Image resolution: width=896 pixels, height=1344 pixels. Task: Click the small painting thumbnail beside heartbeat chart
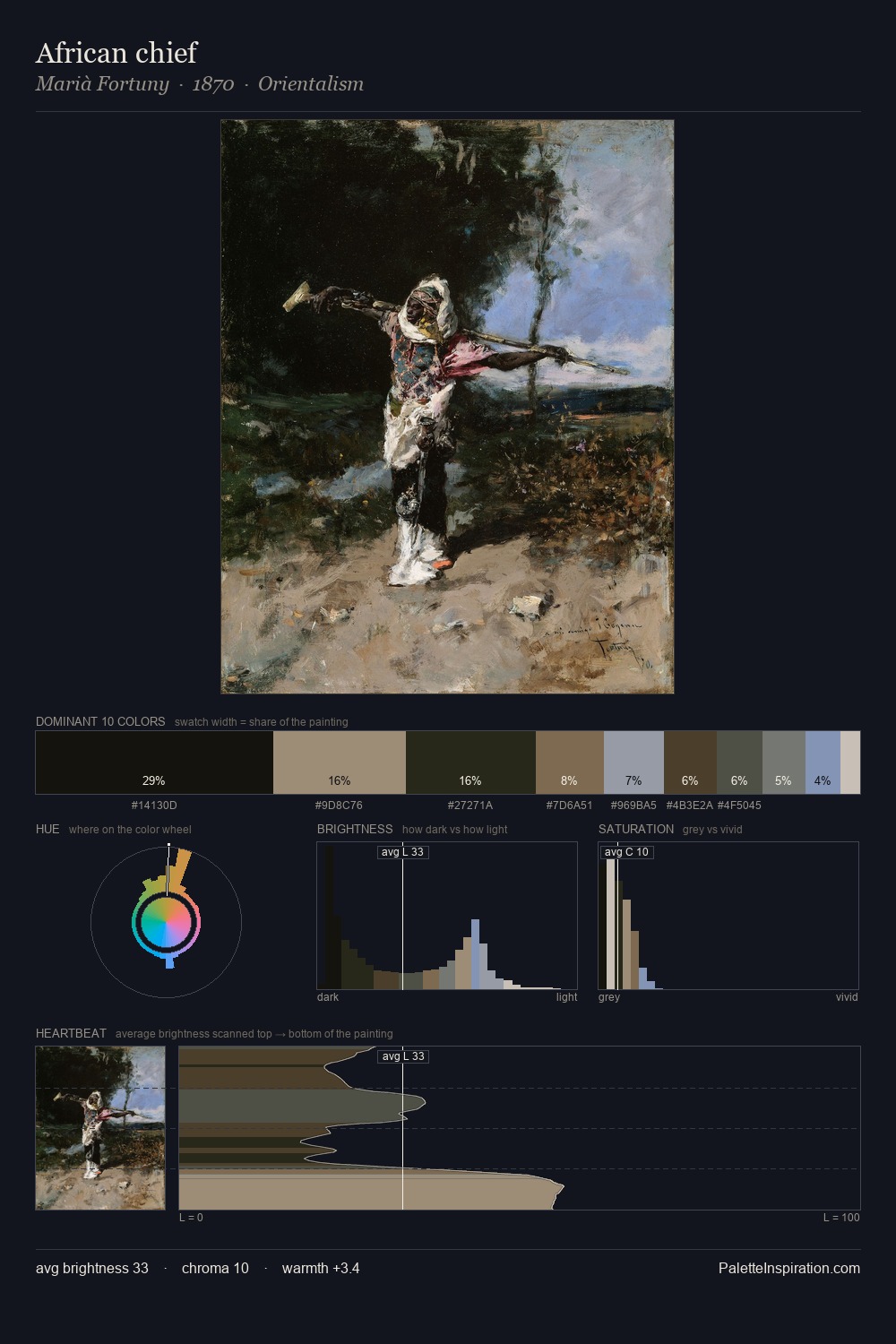(100, 1128)
